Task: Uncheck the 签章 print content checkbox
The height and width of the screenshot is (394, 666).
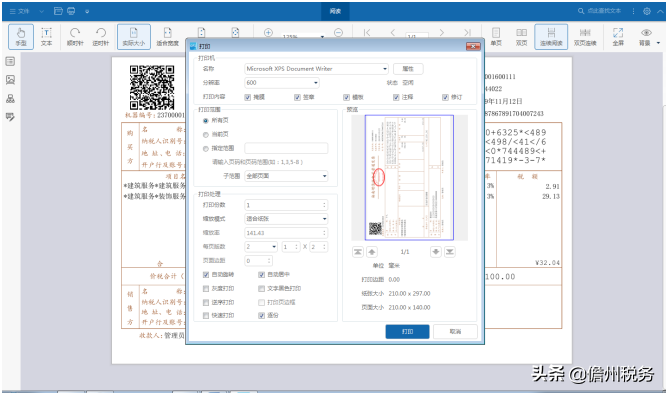Action: pos(297,97)
